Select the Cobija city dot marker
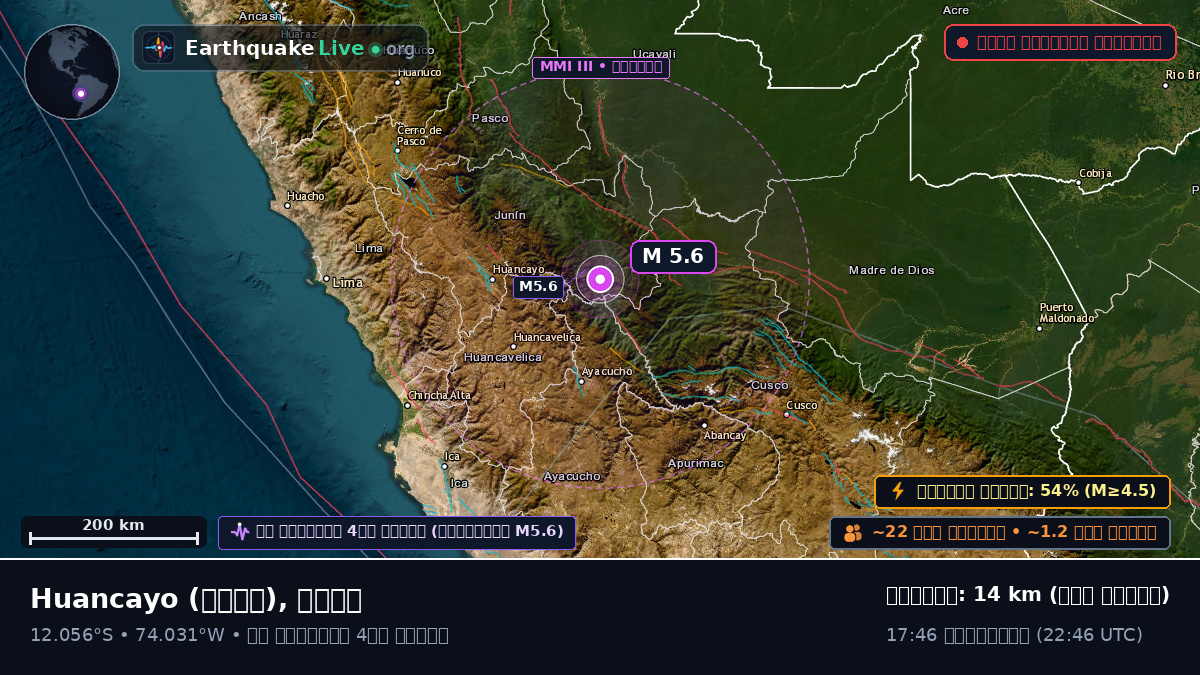This screenshot has height=675, width=1200. point(1079,183)
